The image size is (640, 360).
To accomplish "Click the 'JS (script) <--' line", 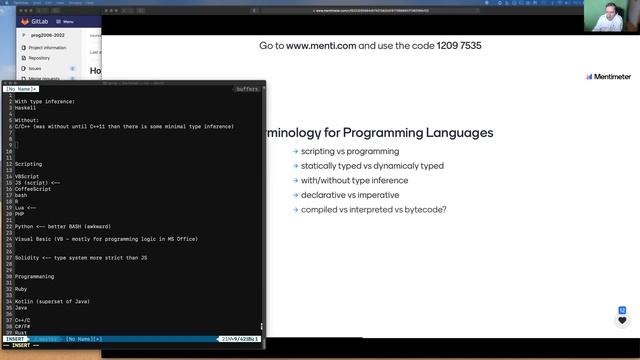I will 37,183.
